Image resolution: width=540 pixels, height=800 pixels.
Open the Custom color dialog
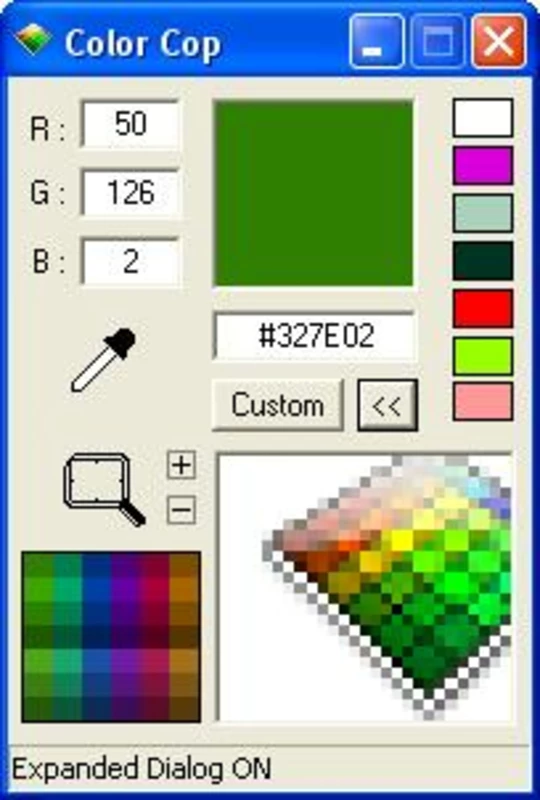pyautogui.click(x=278, y=406)
